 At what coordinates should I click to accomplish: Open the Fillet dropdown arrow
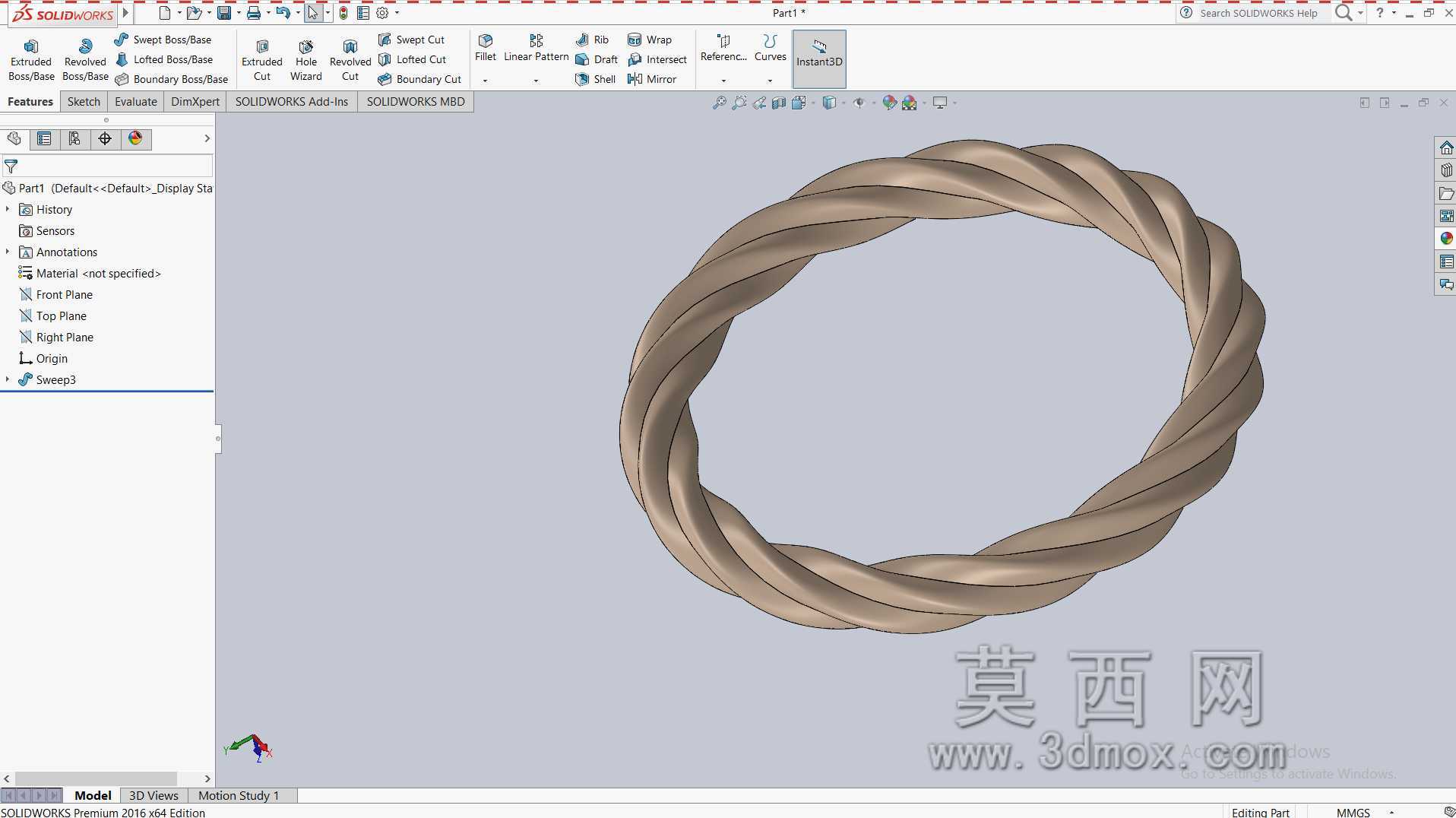click(485, 81)
